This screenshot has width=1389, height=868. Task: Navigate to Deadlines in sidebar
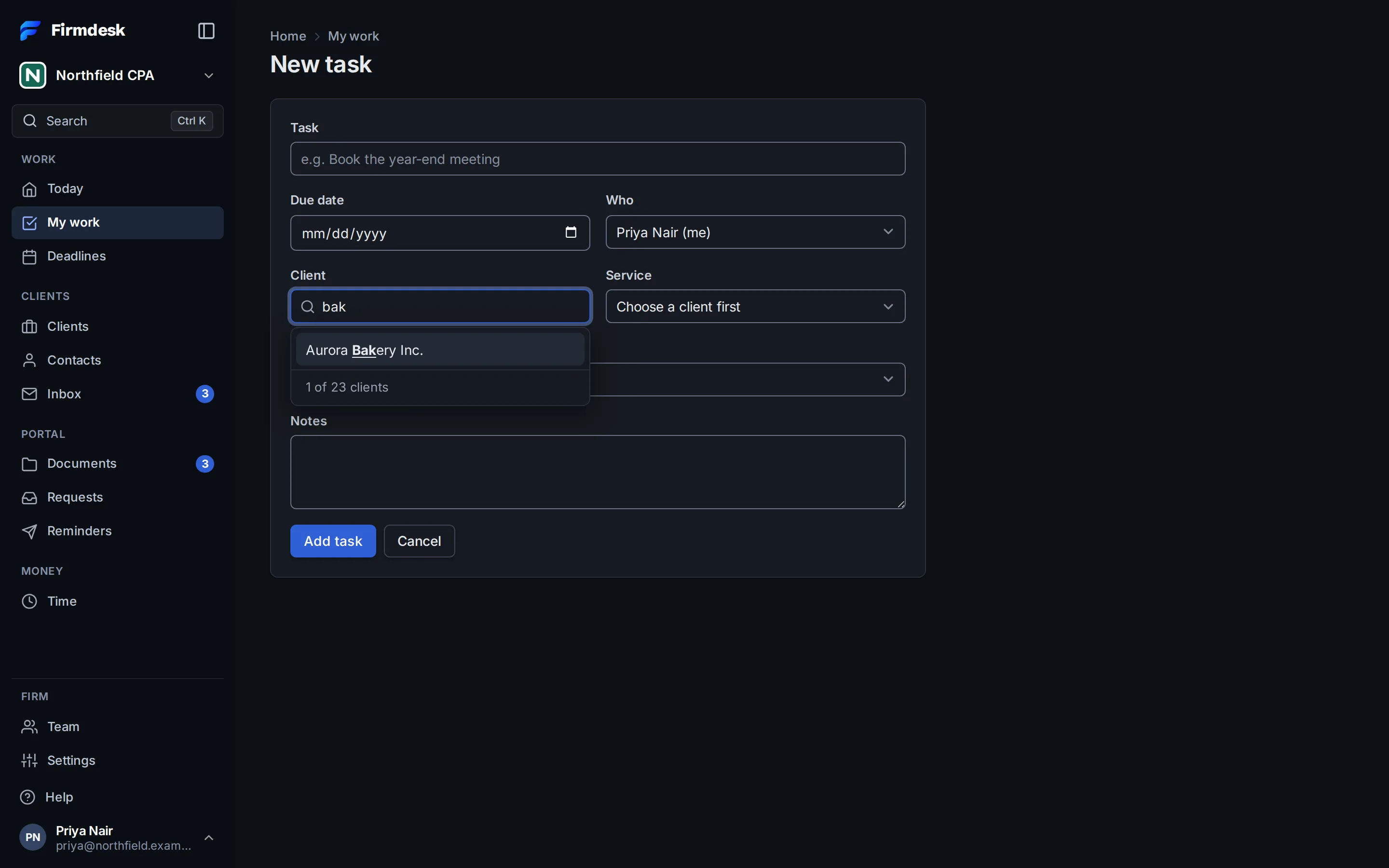[117, 256]
